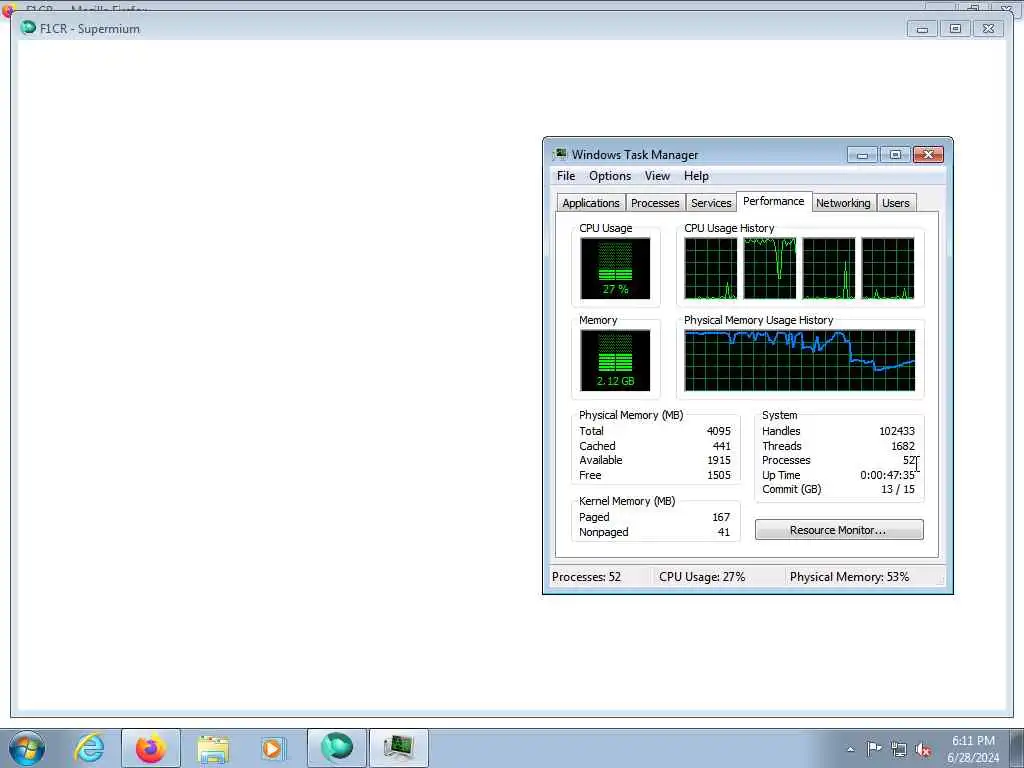This screenshot has height=768, width=1024.
Task: Click the CPU Usage 27% gauge
Action: pos(615,268)
